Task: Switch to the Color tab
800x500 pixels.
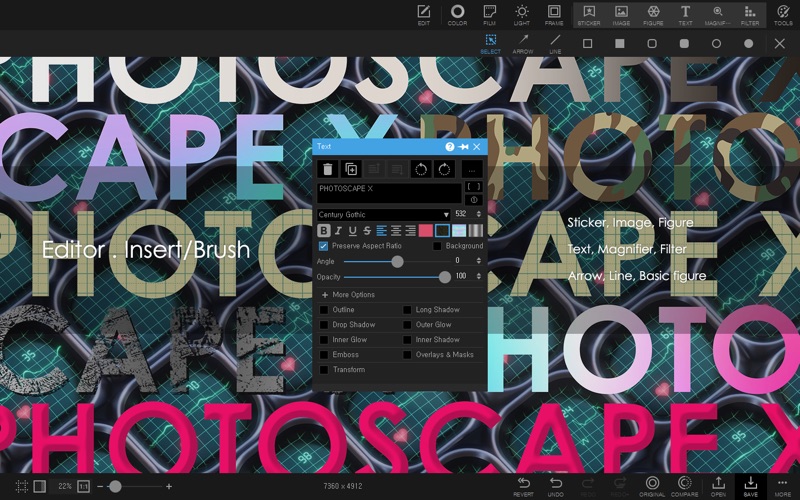Action: click(x=457, y=14)
